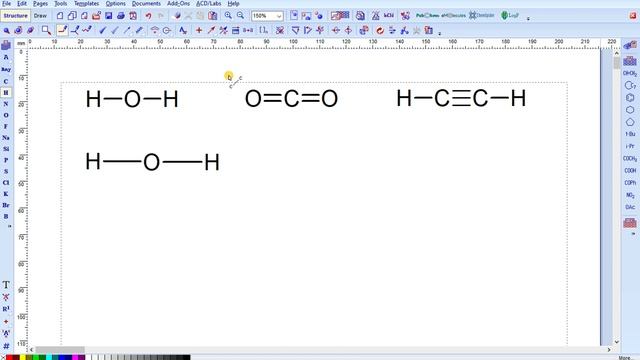Switch to Draw mode
The width and height of the screenshot is (640, 360).
(40, 16)
